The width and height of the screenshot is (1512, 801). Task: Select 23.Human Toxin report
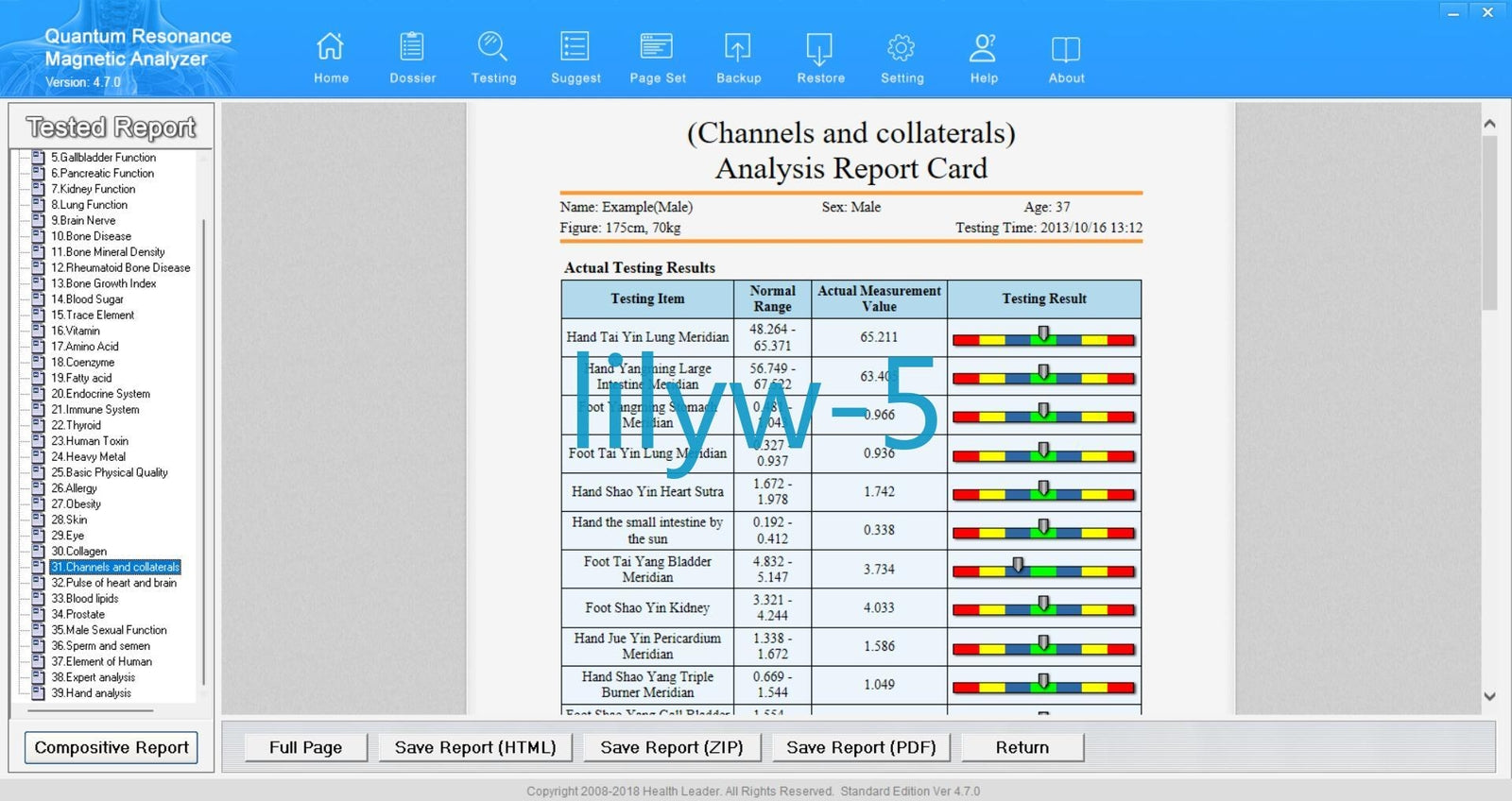tap(90, 441)
